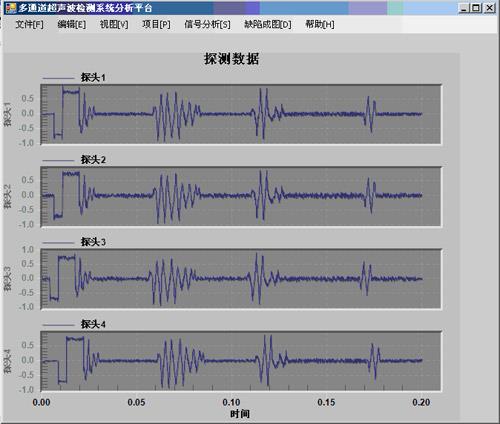Click the 探头1 legend label
Screen dimensions: 500x424
pos(93,78)
